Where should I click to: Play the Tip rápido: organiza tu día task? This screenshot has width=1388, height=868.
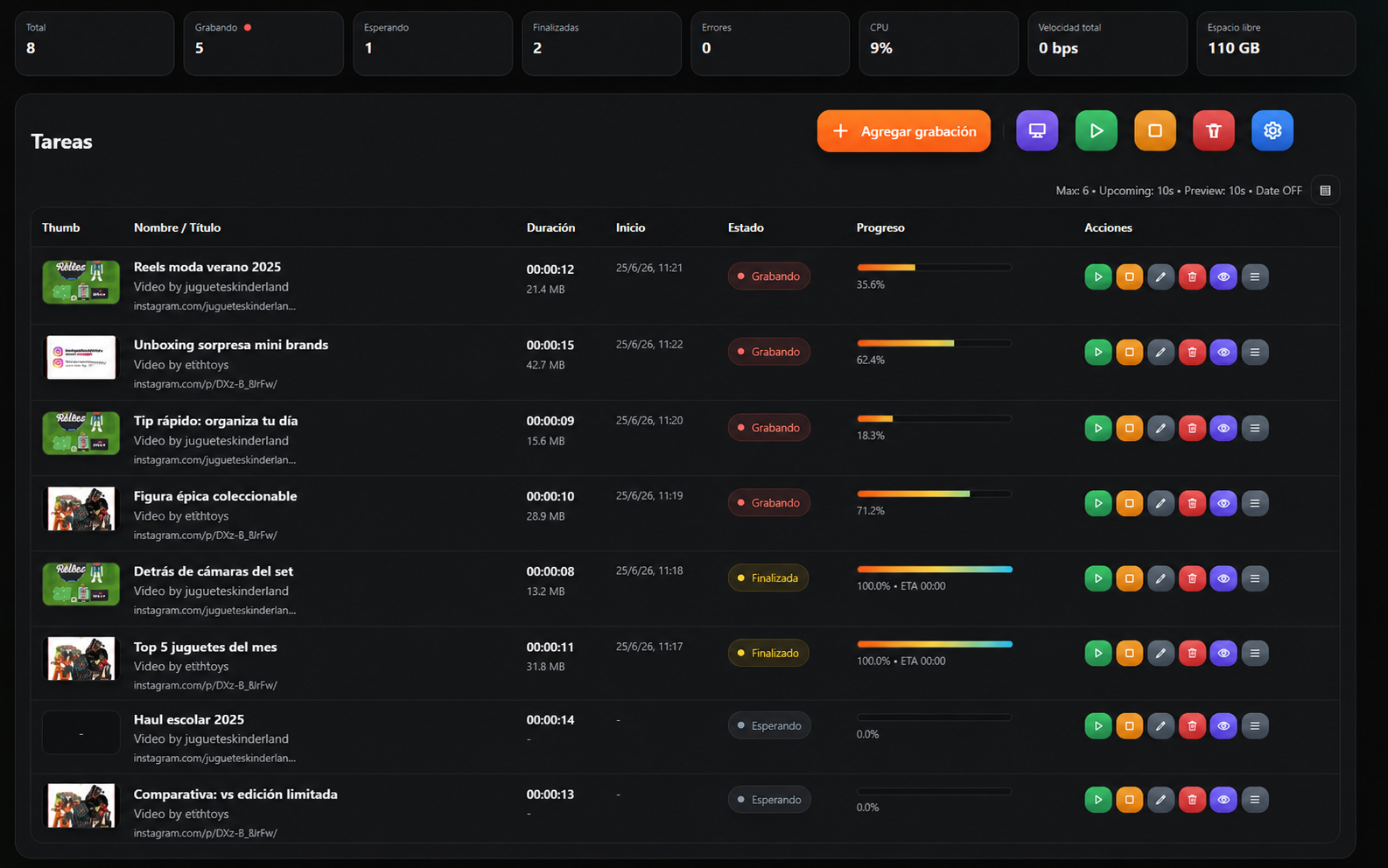1098,428
